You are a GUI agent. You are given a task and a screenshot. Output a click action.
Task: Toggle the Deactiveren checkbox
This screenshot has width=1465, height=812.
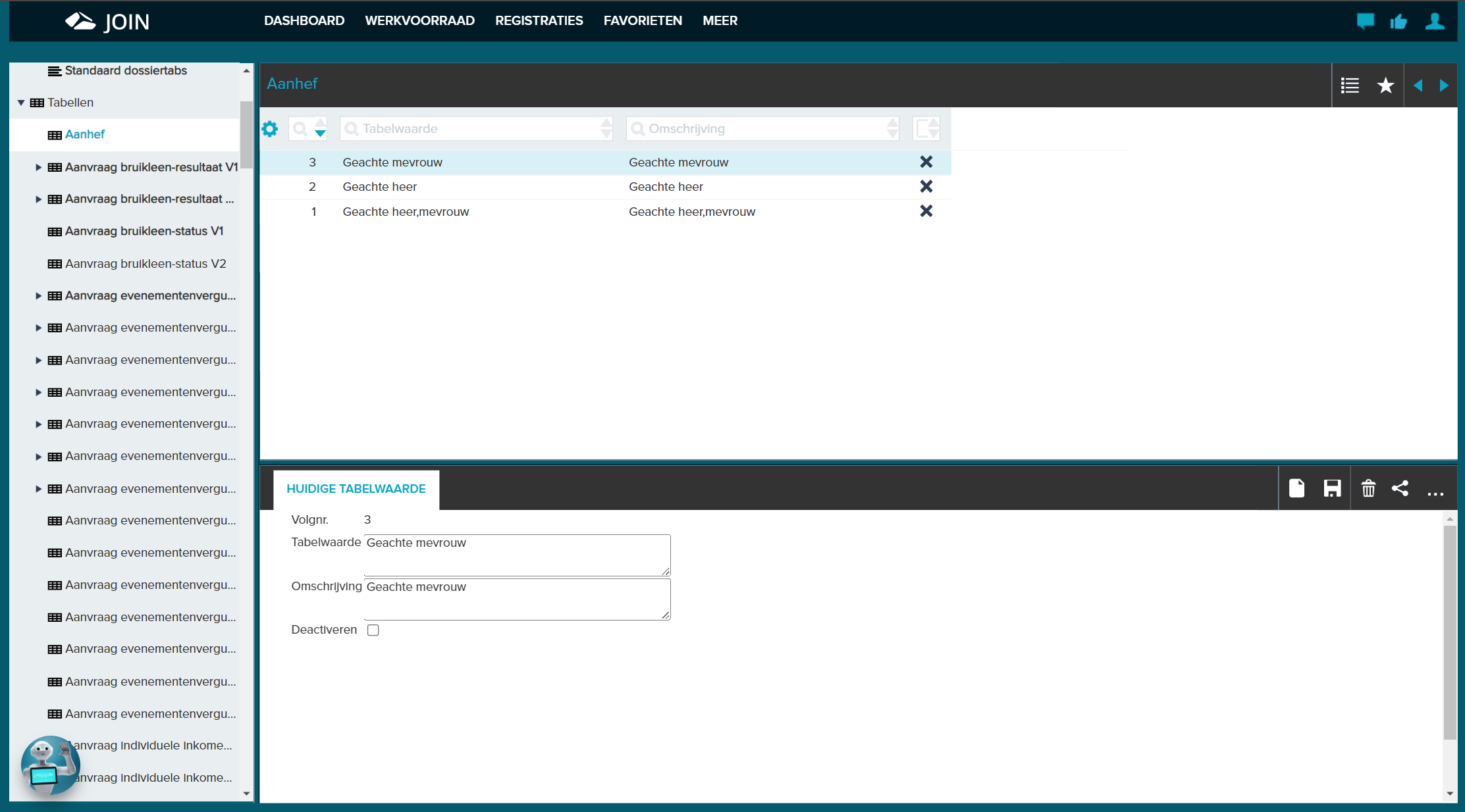373,630
